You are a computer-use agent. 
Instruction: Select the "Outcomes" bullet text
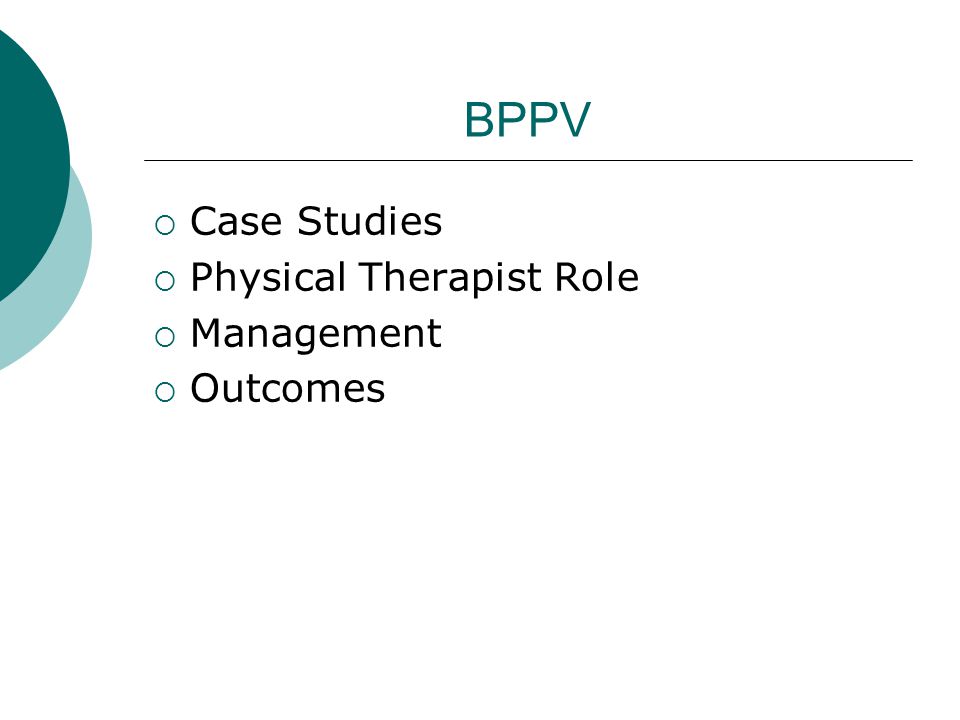pyautogui.click(x=288, y=388)
